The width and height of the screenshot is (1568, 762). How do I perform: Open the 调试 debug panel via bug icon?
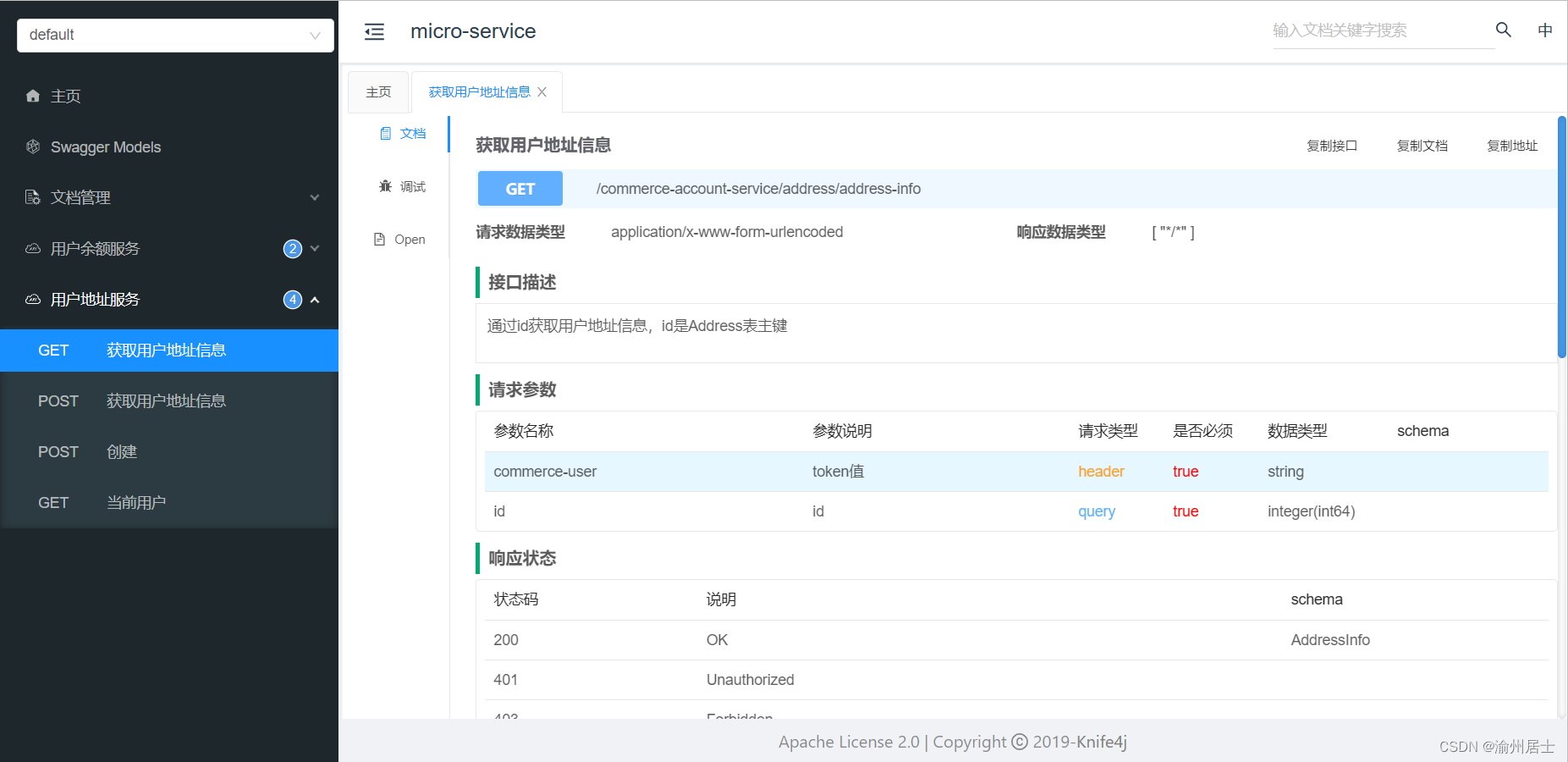point(385,185)
